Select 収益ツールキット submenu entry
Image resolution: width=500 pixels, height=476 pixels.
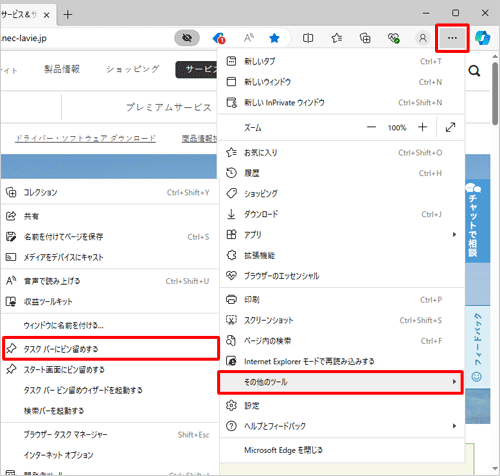point(109,302)
